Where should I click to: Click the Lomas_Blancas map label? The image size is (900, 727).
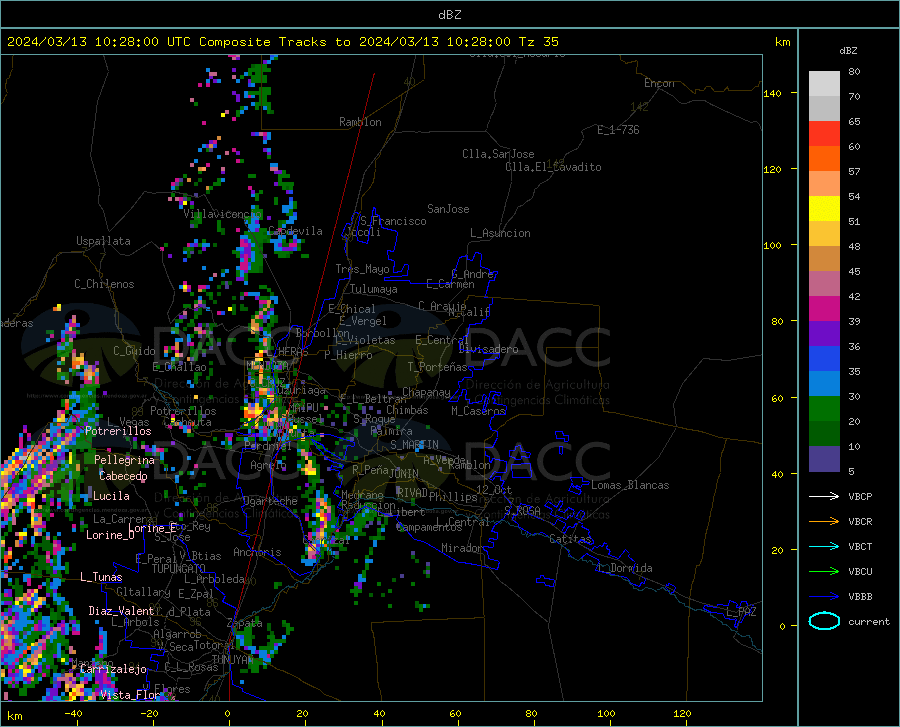[630, 485]
